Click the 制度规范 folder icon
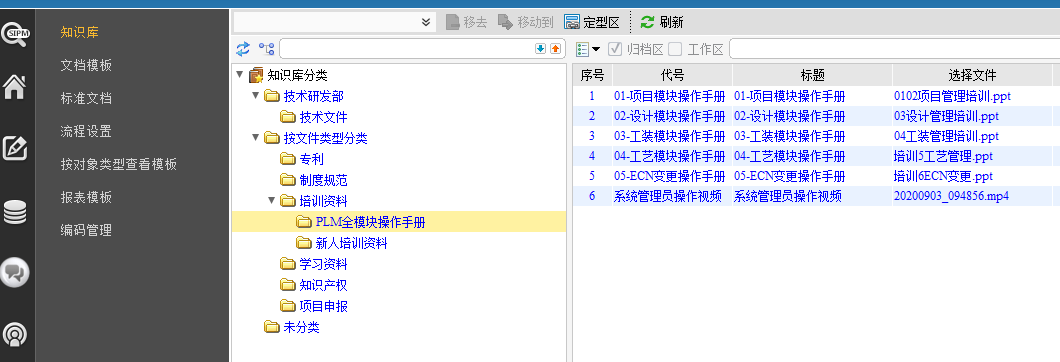The image size is (1060, 362). coord(289,181)
